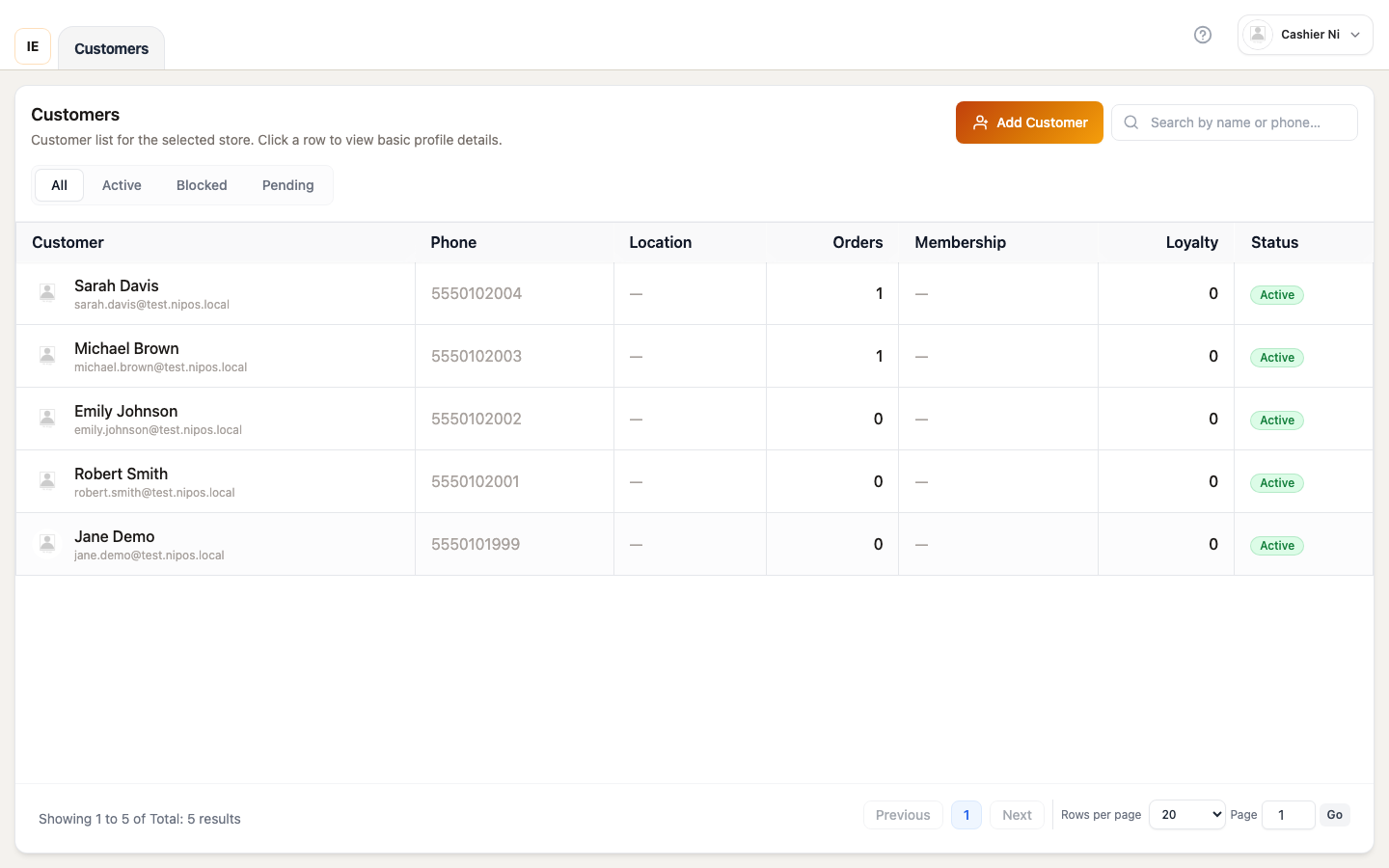
Task: Focus the search by name or phone field
Action: (1235, 122)
